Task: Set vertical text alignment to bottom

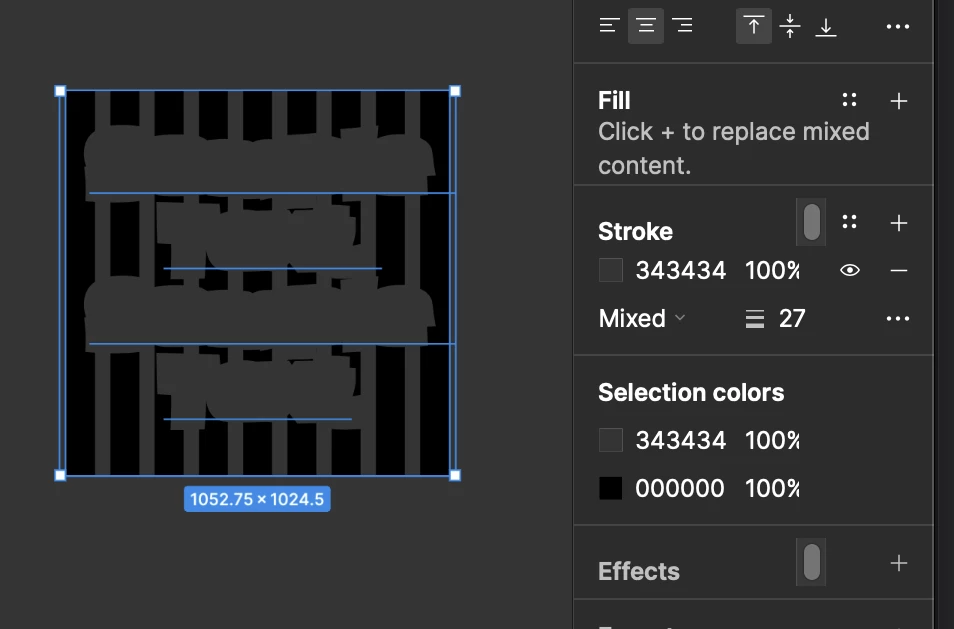Action: point(826,26)
